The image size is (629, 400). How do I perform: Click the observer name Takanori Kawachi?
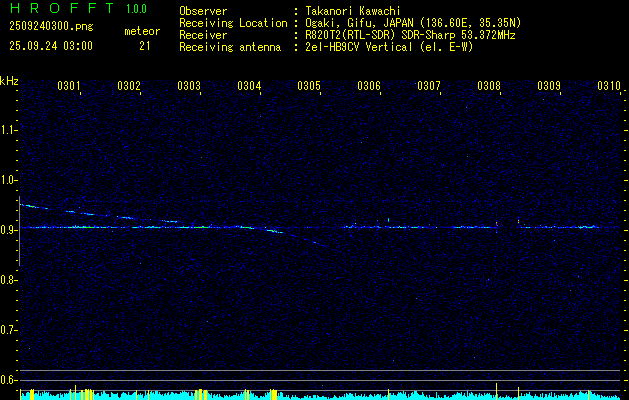pos(353,11)
